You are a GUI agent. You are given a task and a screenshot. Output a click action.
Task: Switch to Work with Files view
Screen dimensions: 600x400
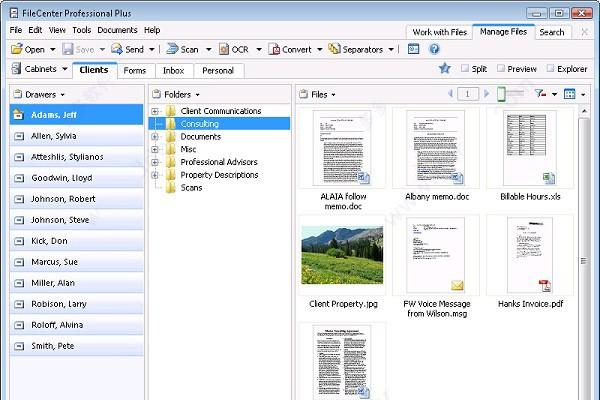(438, 32)
